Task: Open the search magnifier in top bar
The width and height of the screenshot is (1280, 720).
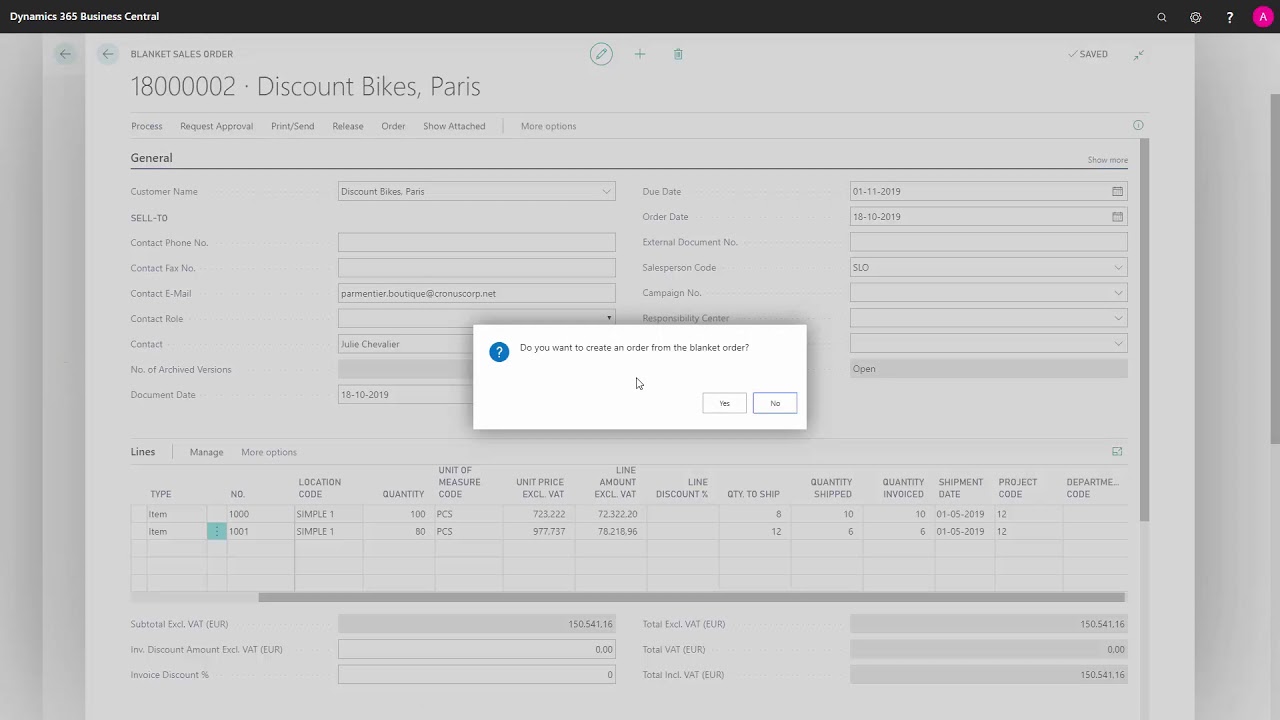Action: click(1162, 17)
